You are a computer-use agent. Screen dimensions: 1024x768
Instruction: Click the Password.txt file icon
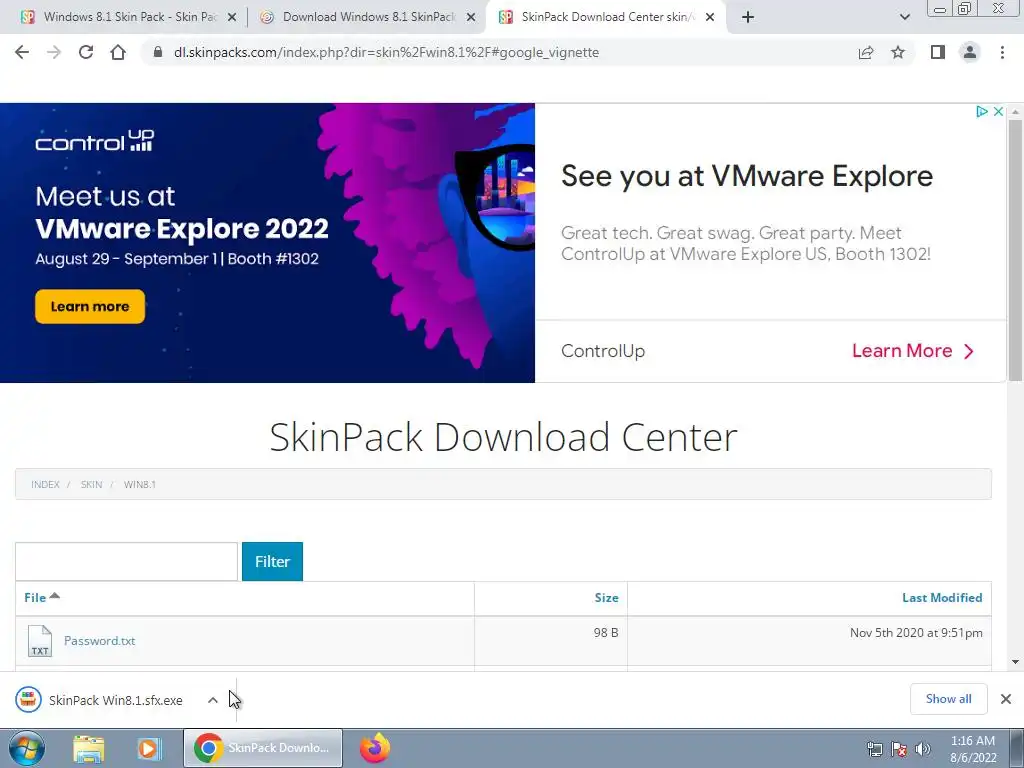39,641
